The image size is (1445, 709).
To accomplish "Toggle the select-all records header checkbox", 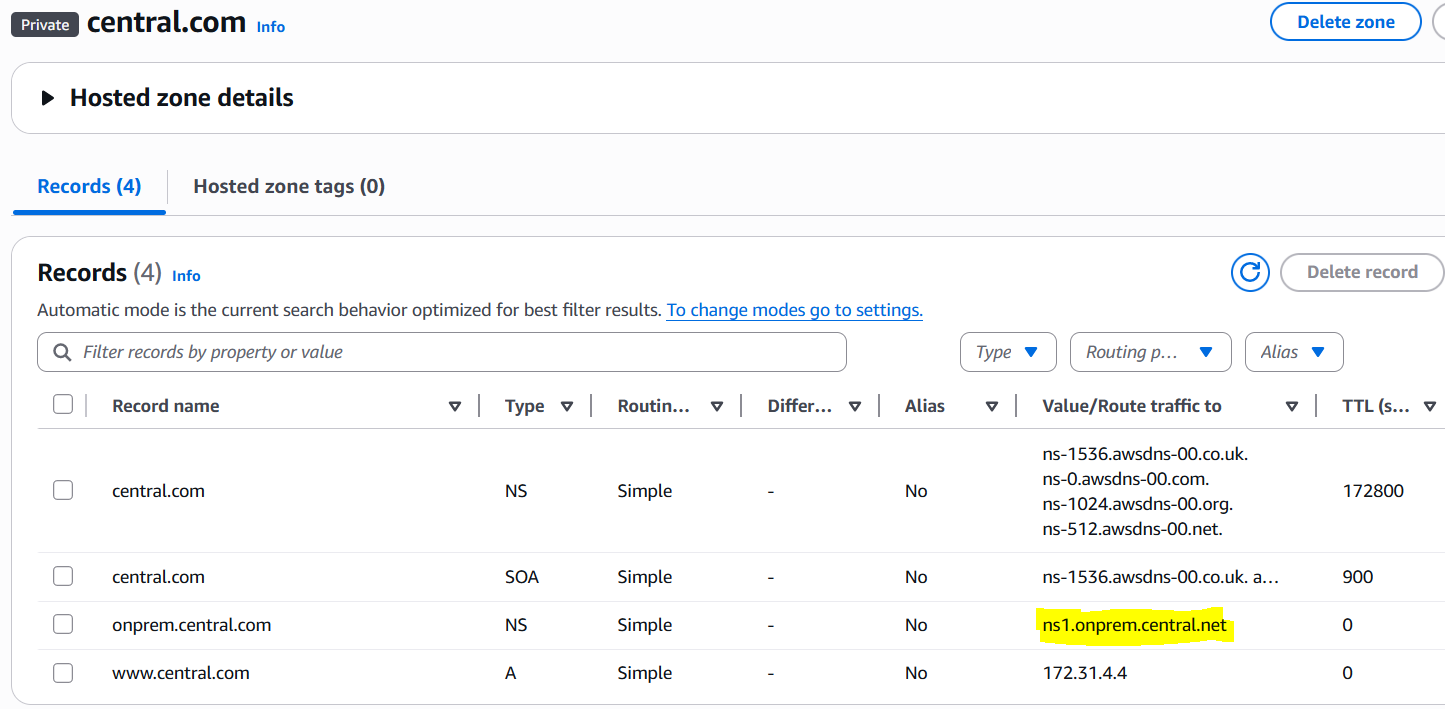I will pyautogui.click(x=63, y=405).
